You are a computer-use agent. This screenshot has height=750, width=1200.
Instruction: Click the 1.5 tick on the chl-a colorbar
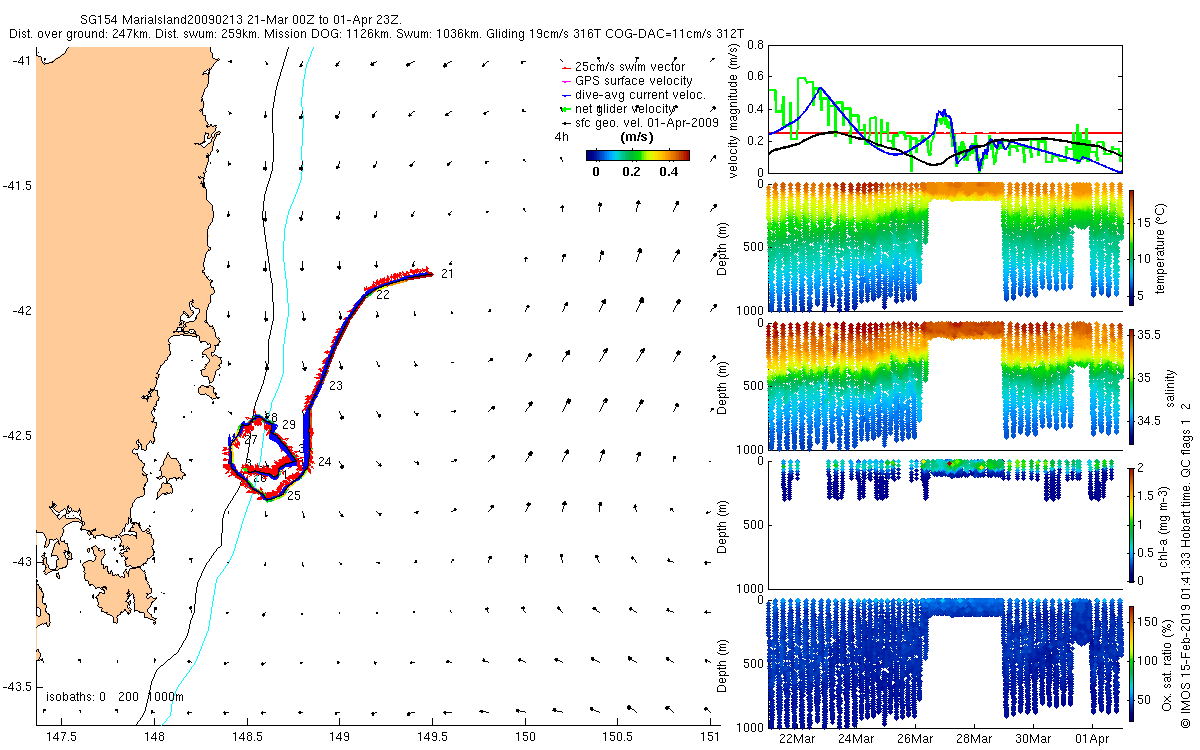tap(1145, 496)
